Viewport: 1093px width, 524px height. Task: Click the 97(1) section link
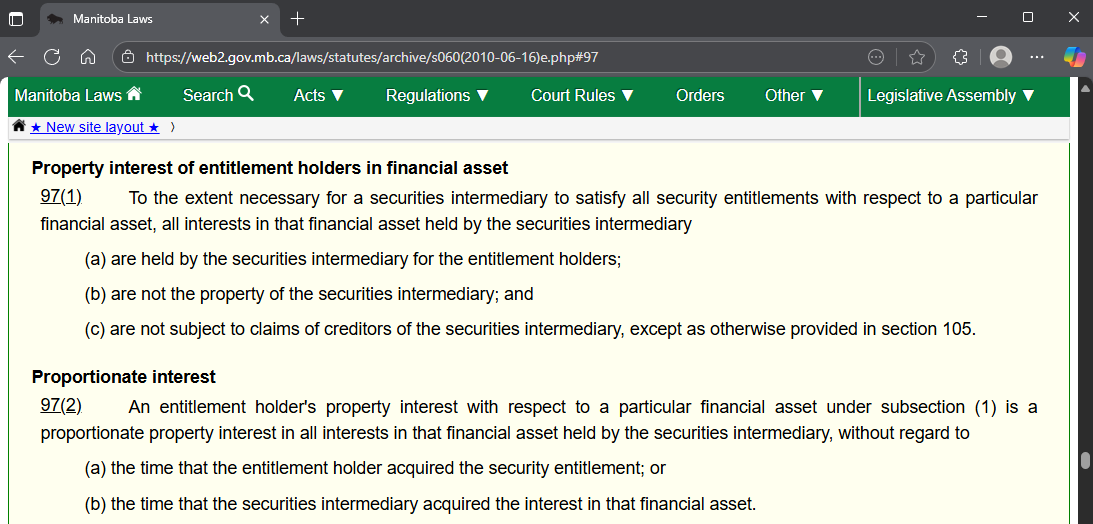coord(61,197)
